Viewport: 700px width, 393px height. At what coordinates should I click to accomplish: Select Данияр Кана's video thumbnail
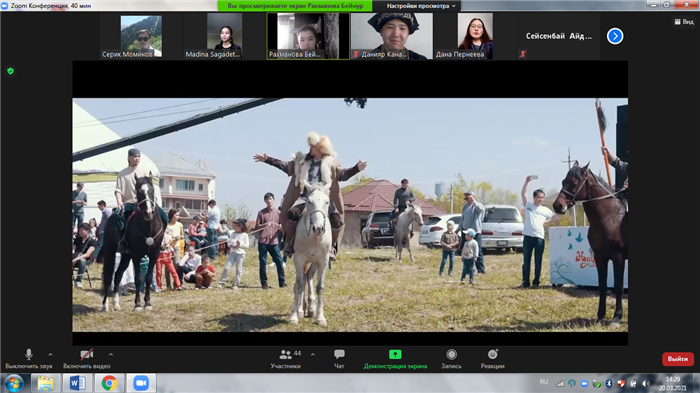point(392,36)
